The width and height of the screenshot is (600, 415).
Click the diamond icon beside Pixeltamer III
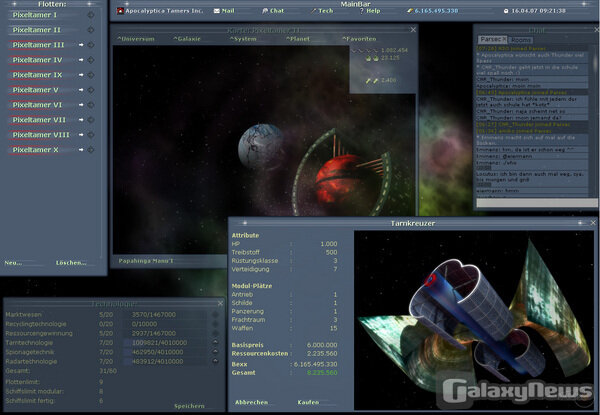pos(91,45)
